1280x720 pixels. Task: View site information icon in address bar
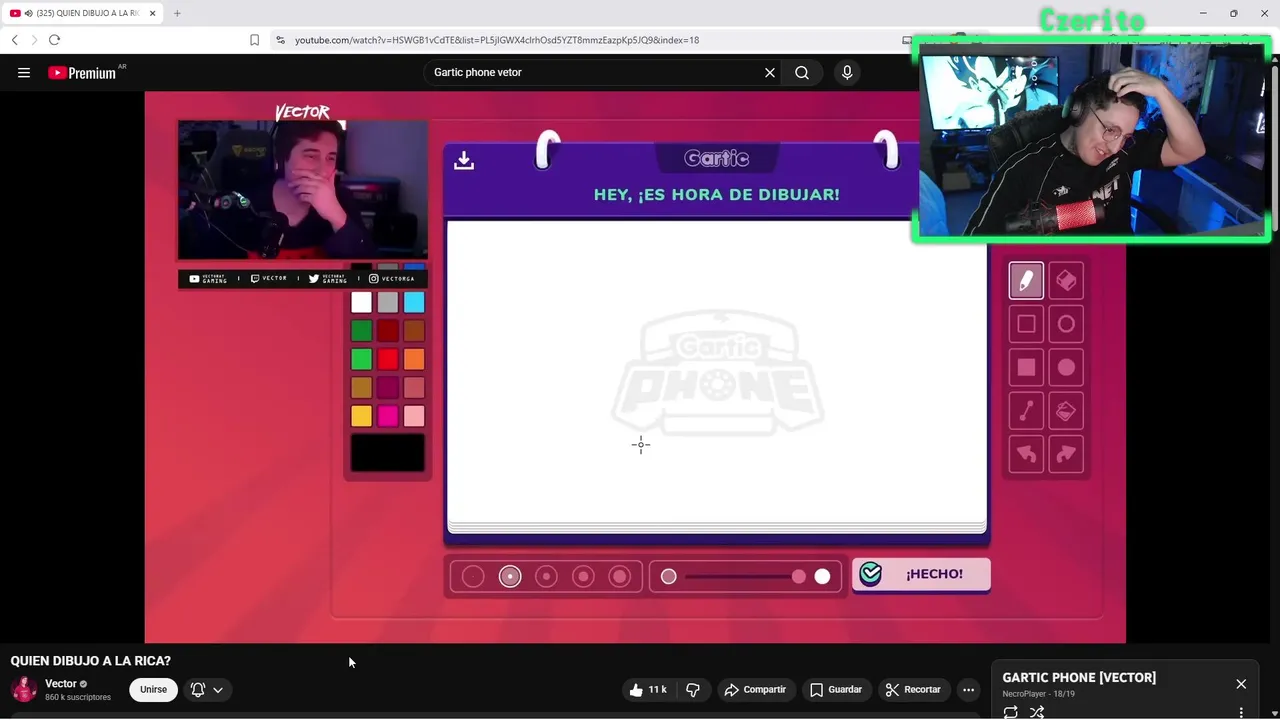point(280,40)
